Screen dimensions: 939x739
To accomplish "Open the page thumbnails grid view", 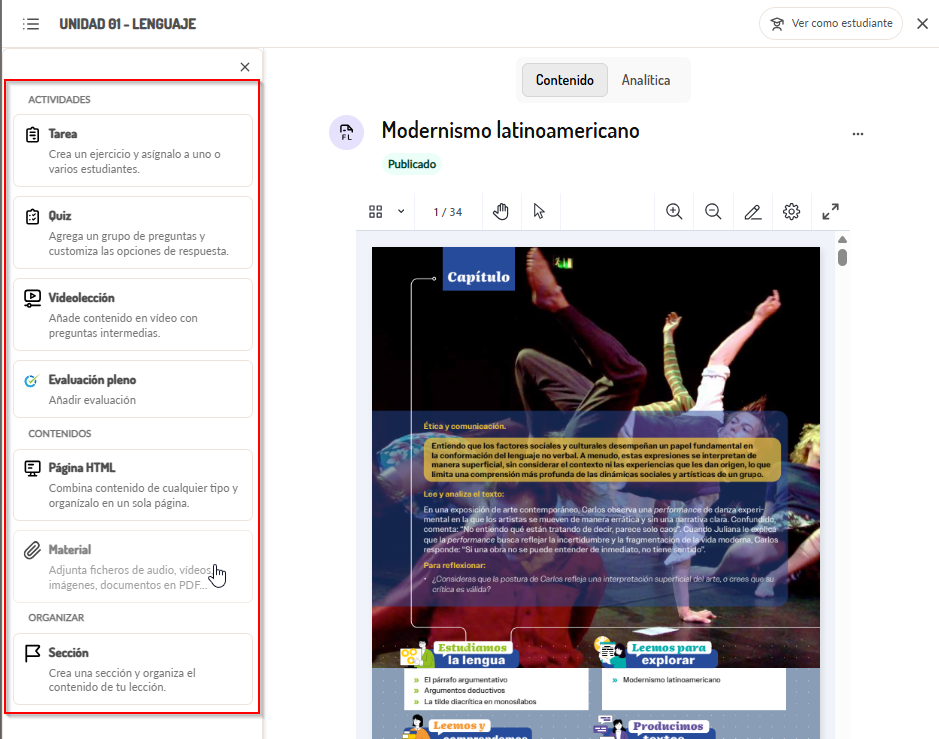I will point(375,211).
